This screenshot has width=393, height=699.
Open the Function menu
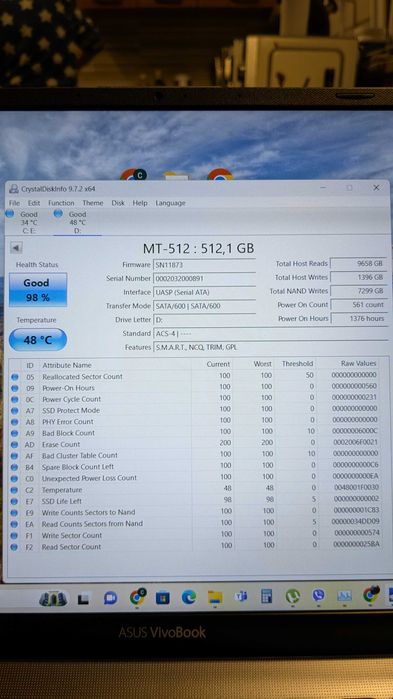(61, 203)
